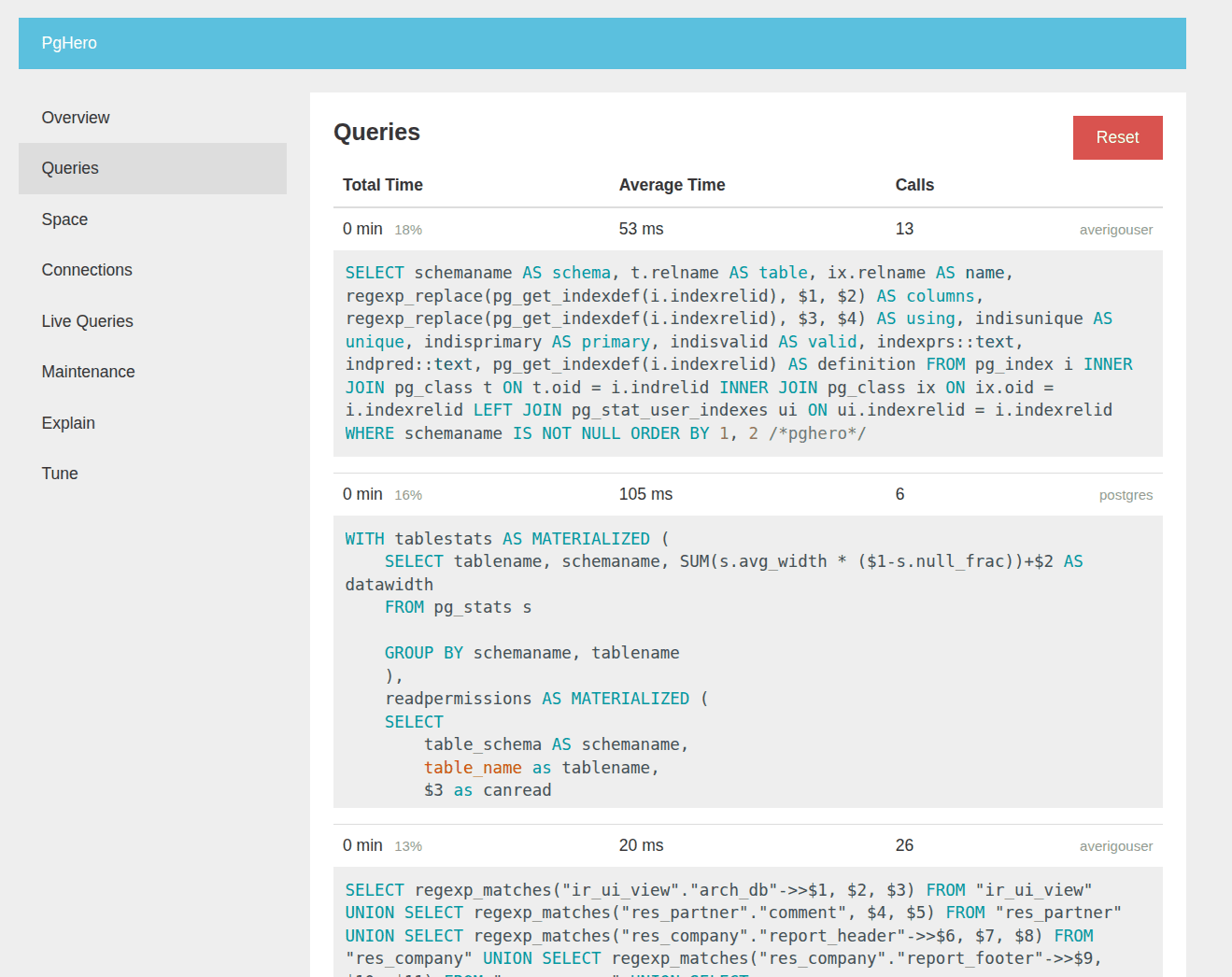
Task: Click the 18% value next to first query
Action: tap(408, 230)
